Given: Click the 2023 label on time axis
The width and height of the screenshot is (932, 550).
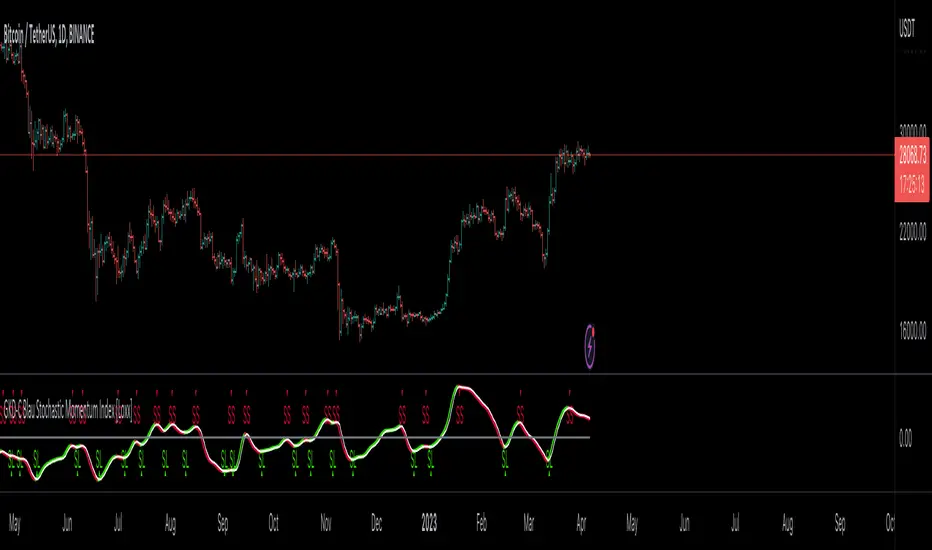Looking at the screenshot, I should point(429,523).
